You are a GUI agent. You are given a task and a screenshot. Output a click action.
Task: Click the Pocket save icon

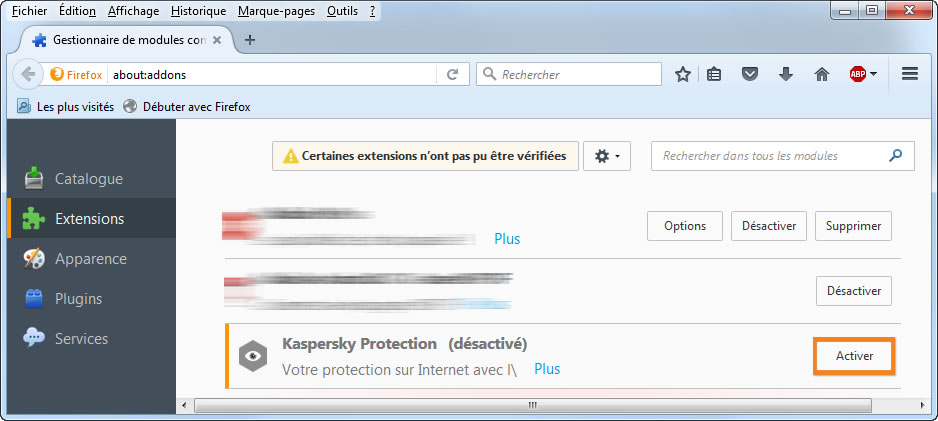[750, 74]
